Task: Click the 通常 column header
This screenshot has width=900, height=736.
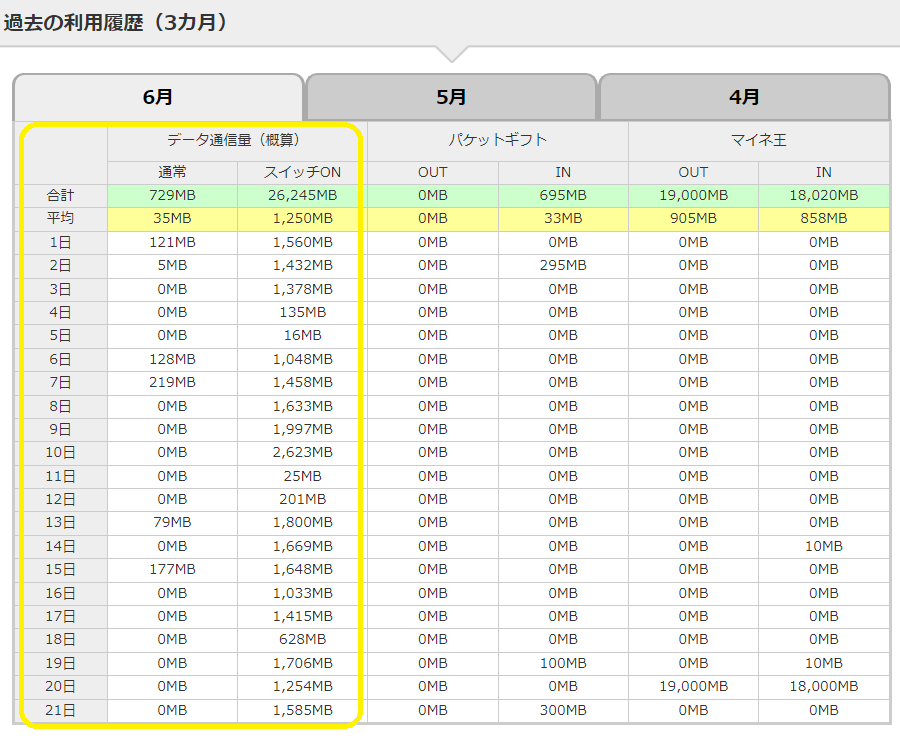Action: [x=172, y=172]
